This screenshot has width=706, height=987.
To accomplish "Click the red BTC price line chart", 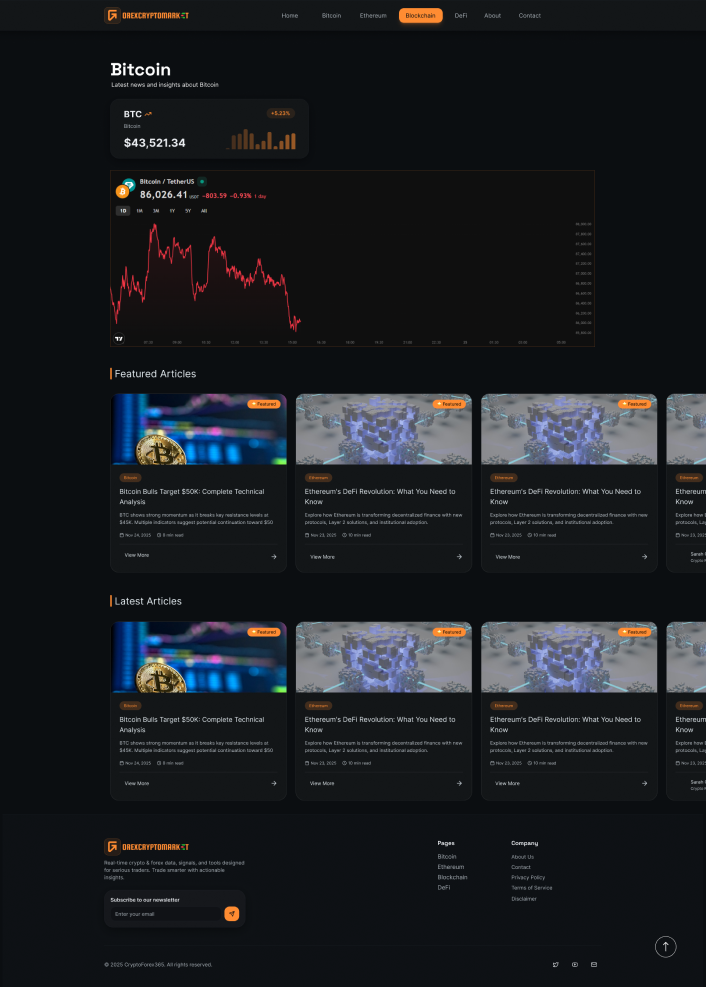I will pos(205,277).
